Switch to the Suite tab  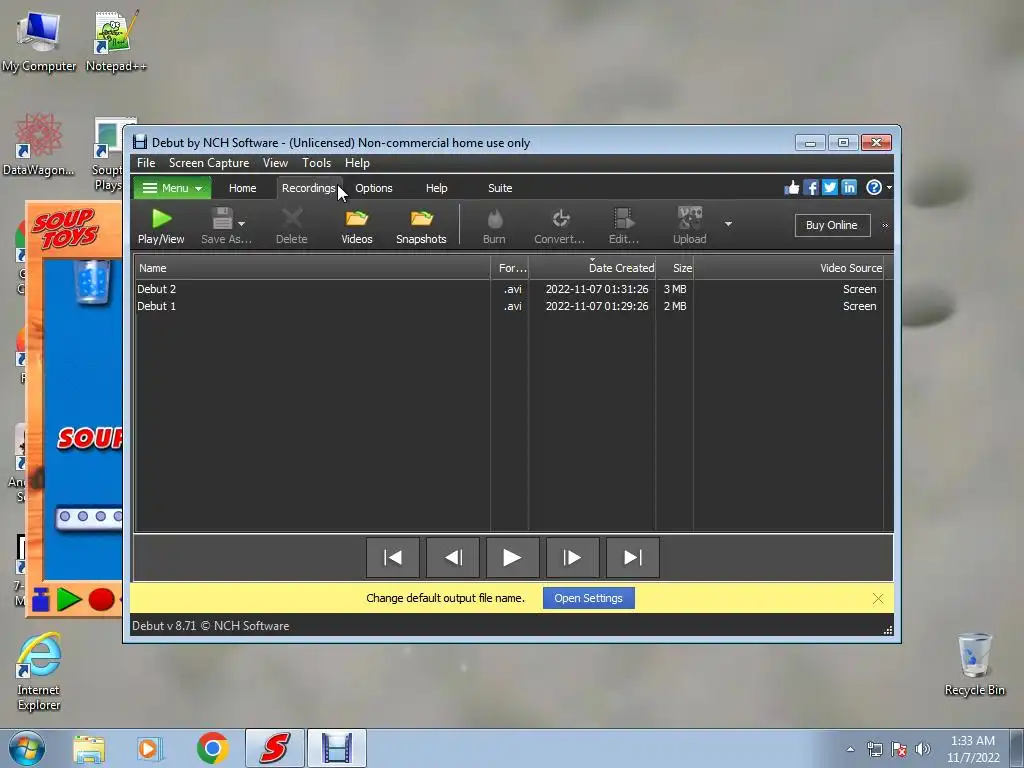click(500, 188)
